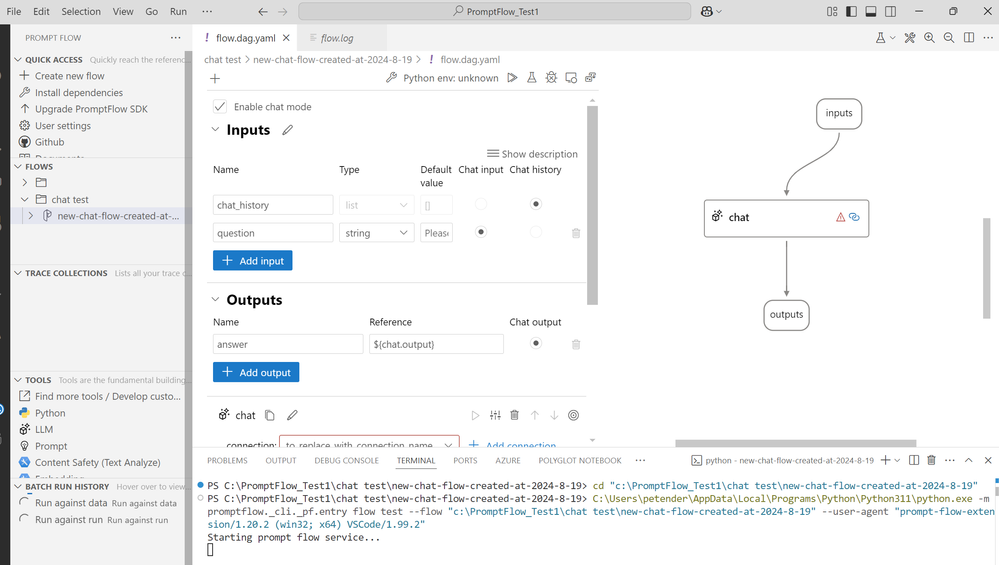The image size is (999, 565).
Task: Select Chat history radio for chat_history row
Action: [536, 204]
